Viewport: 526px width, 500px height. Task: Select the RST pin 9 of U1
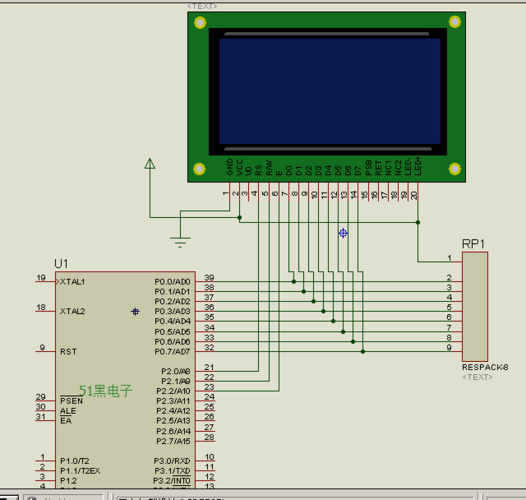(x=46, y=351)
